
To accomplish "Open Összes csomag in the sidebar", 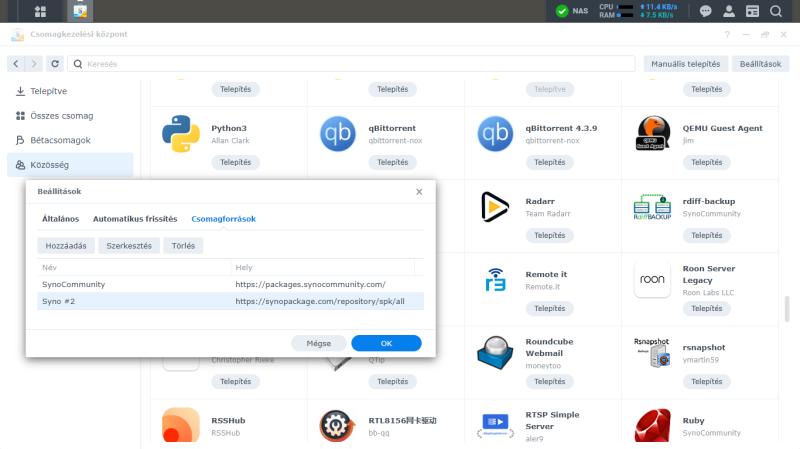I will [x=70, y=116].
